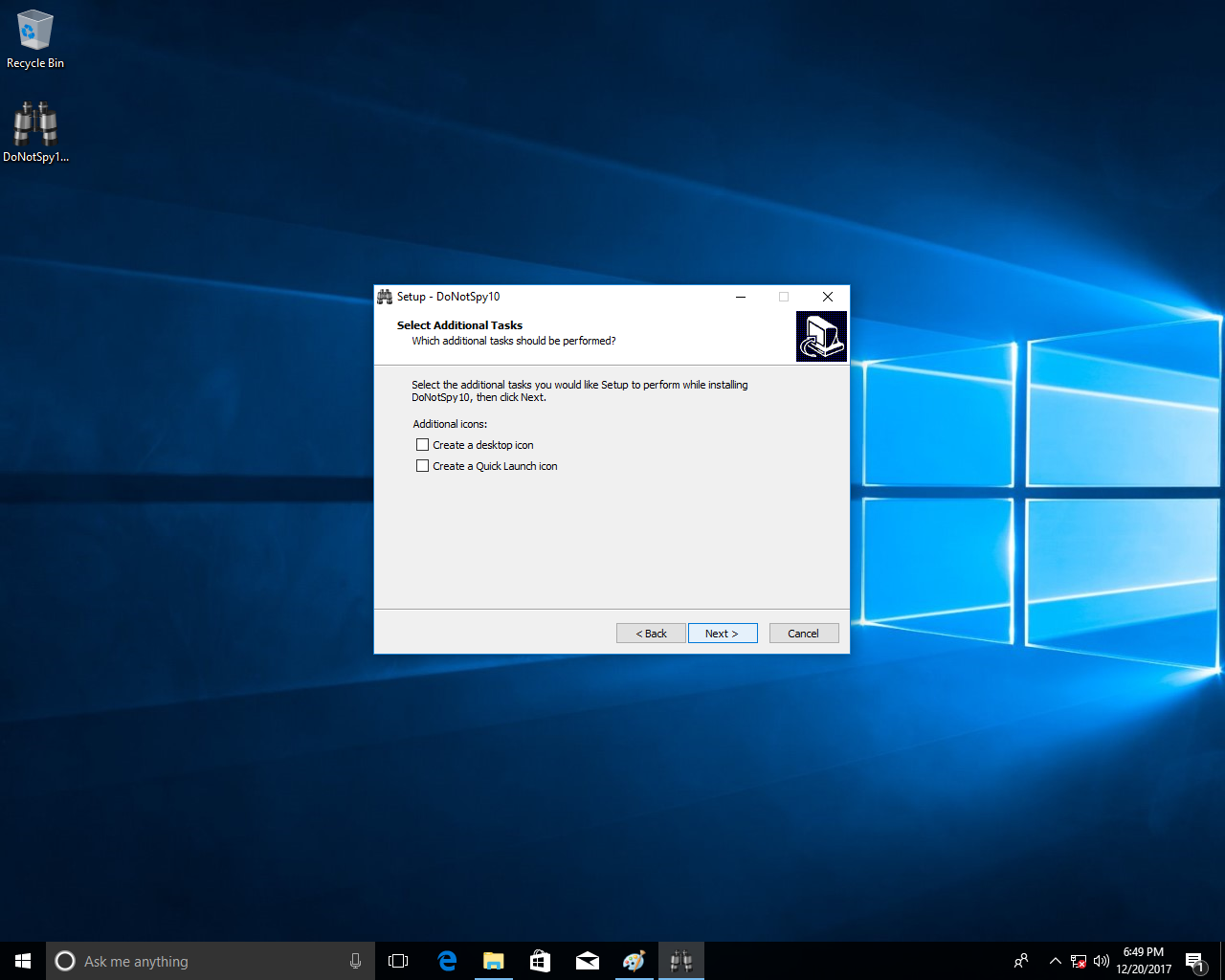Click the paint palette taskbar icon

click(634, 961)
